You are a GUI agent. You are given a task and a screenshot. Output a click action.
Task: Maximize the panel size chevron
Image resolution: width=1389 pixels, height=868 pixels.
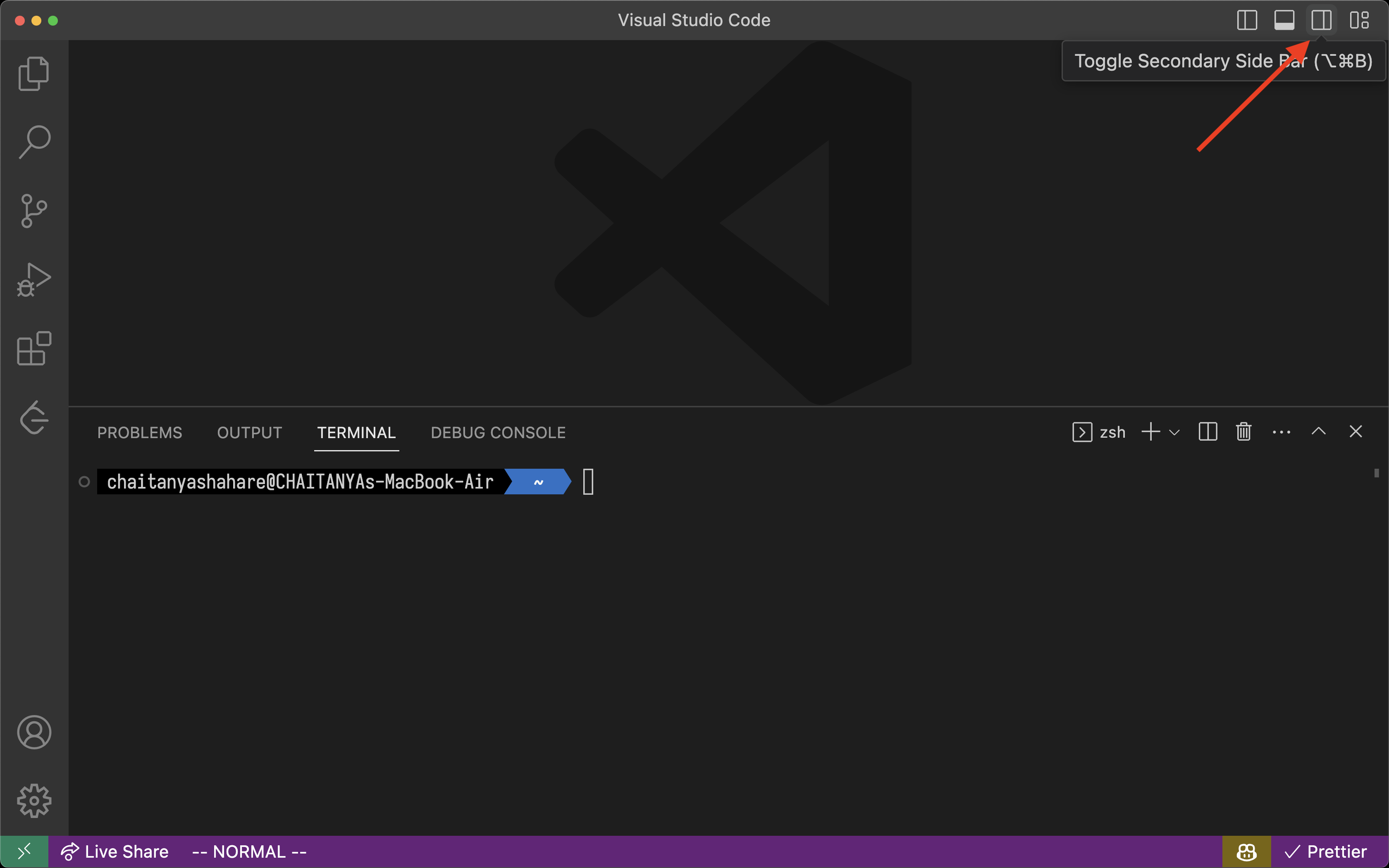tap(1318, 431)
